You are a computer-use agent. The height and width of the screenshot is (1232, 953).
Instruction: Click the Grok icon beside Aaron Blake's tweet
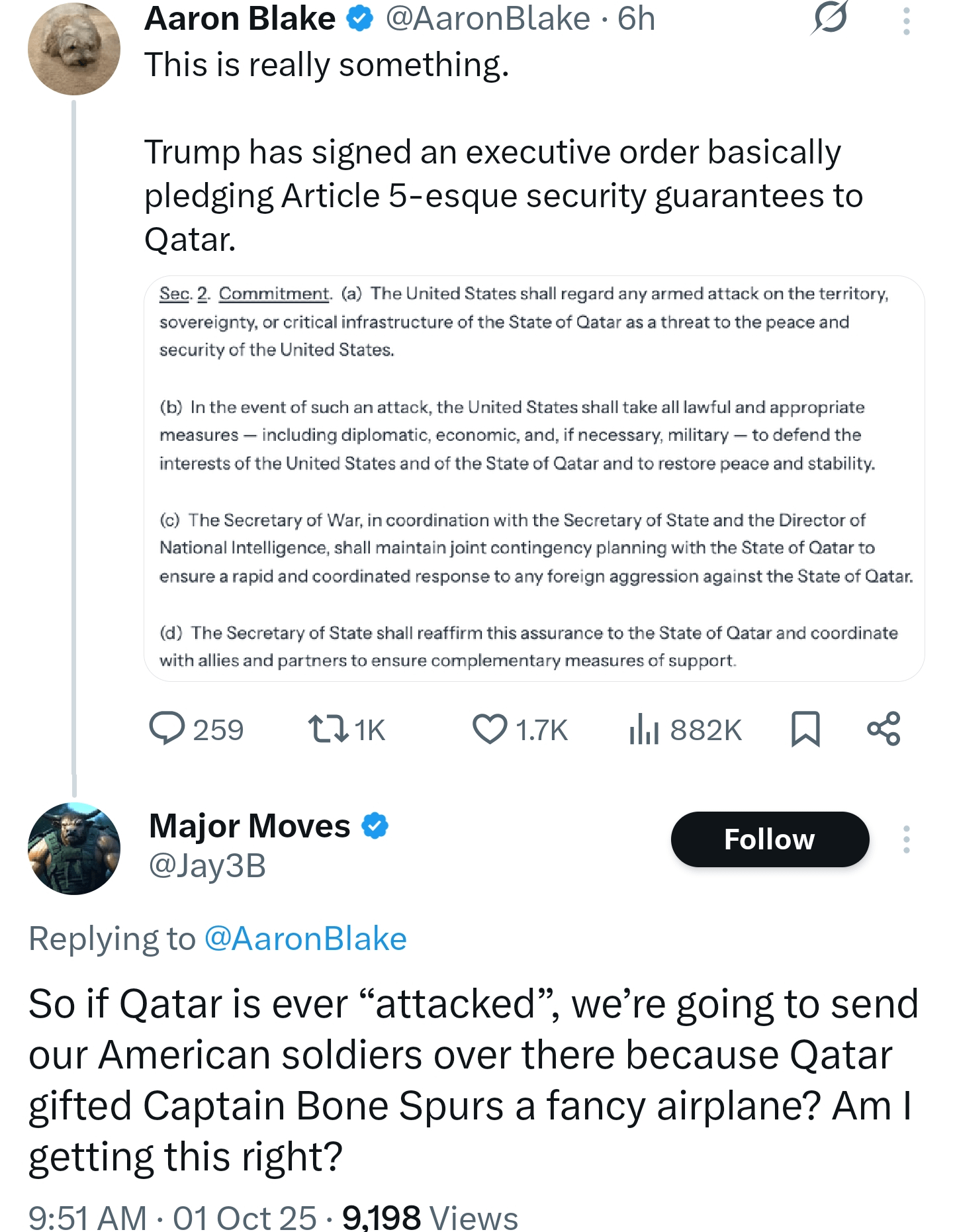point(829,18)
